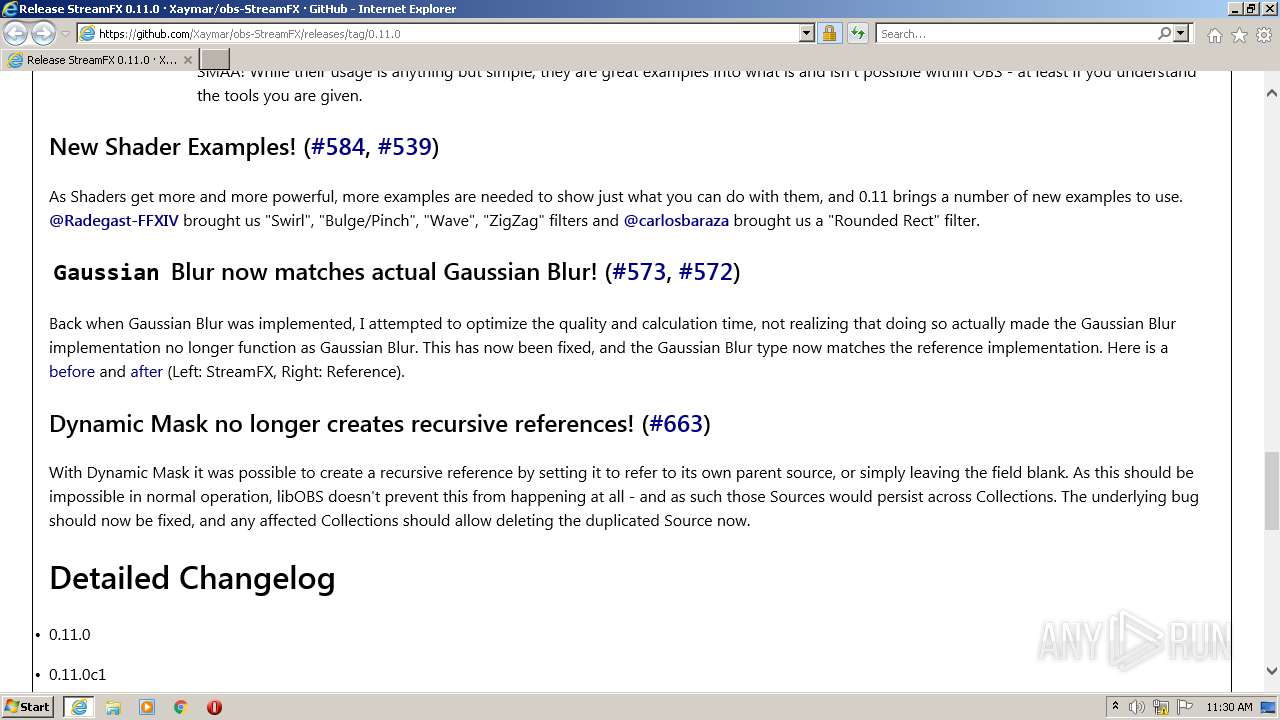Image resolution: width=1280 pixels, height=720 pixels.
Task: Click the Internet Explorer logo in the title bar
Action: point(10,9)
